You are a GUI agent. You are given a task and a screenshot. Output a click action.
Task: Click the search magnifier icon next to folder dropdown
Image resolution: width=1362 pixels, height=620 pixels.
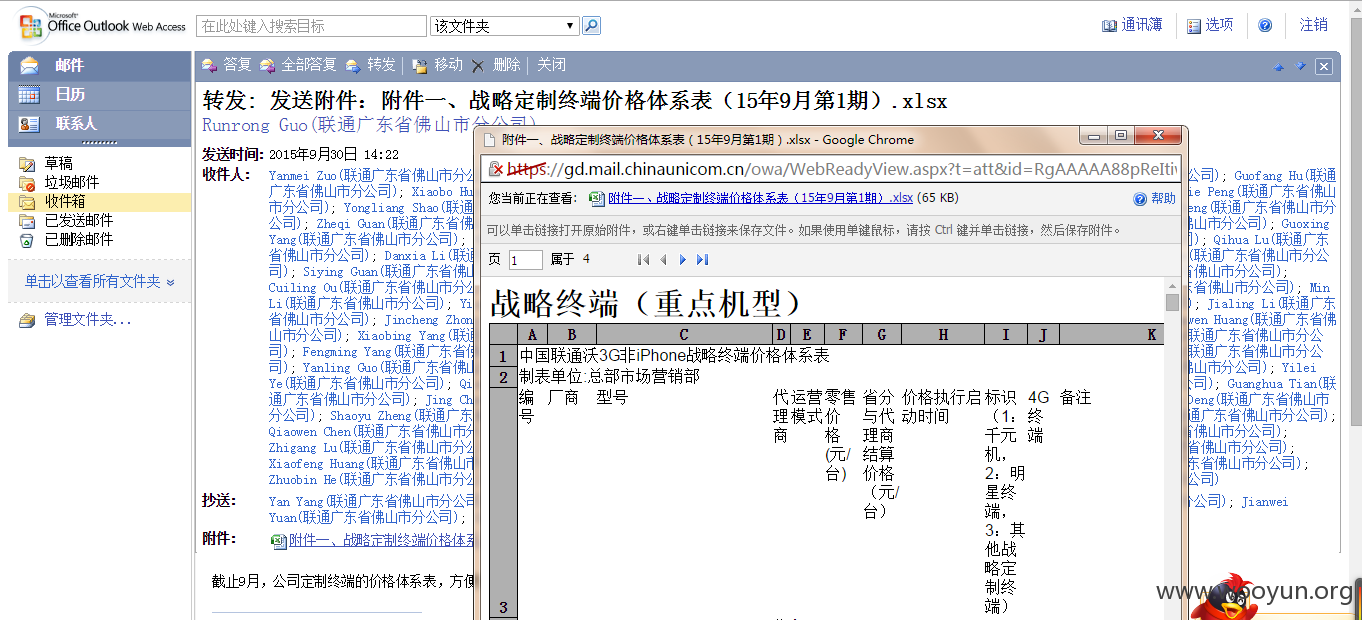(591, 26)
